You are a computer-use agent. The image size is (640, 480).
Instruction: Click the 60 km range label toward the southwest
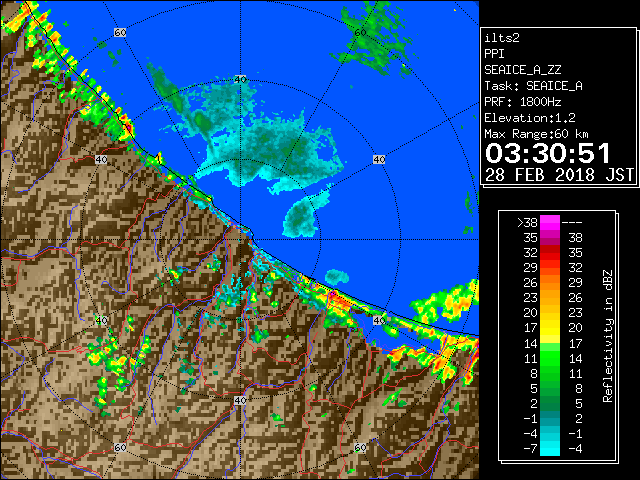pos(120,448)
